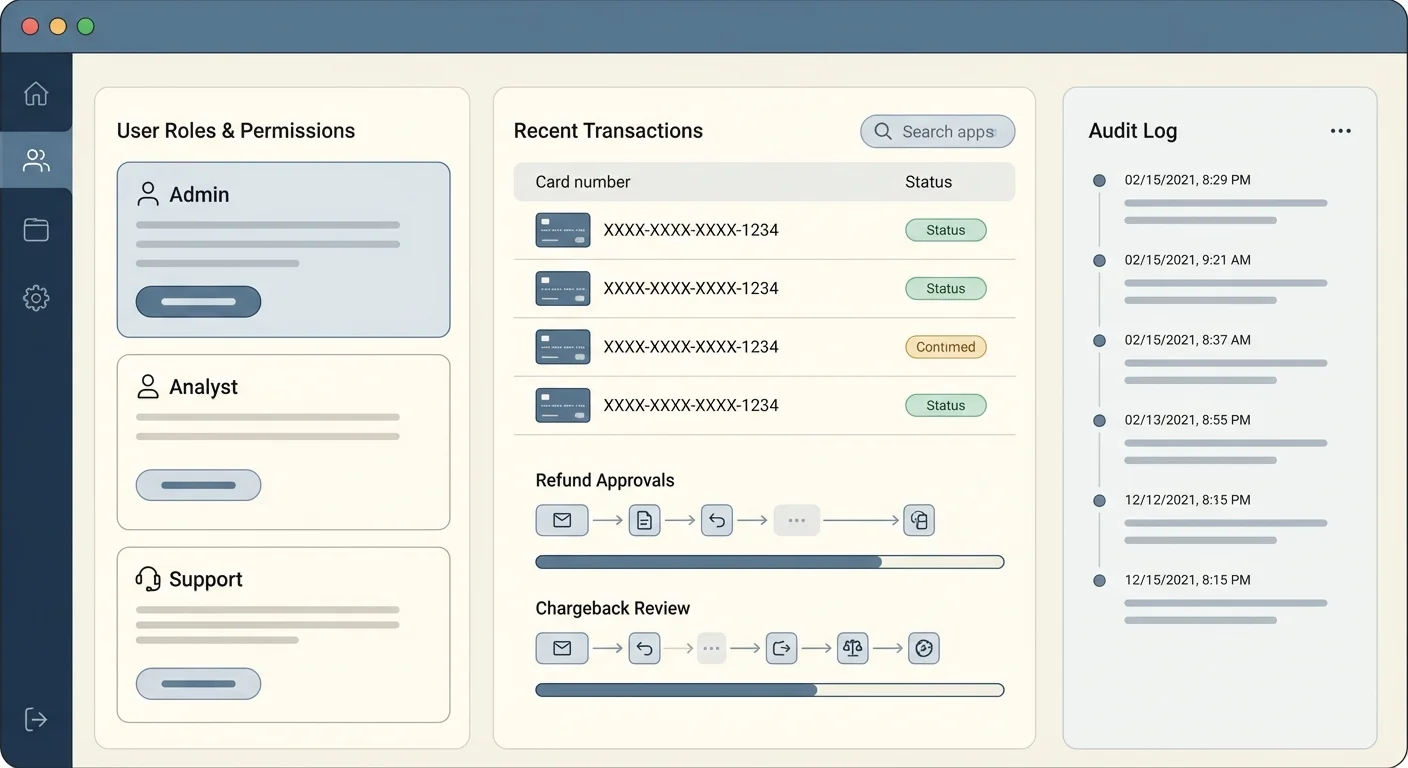Click the Recent Transactions heading
Image resolution: width=1408 pixels, height=768 pixels.
pyautogui.click(x=608, y=131)
